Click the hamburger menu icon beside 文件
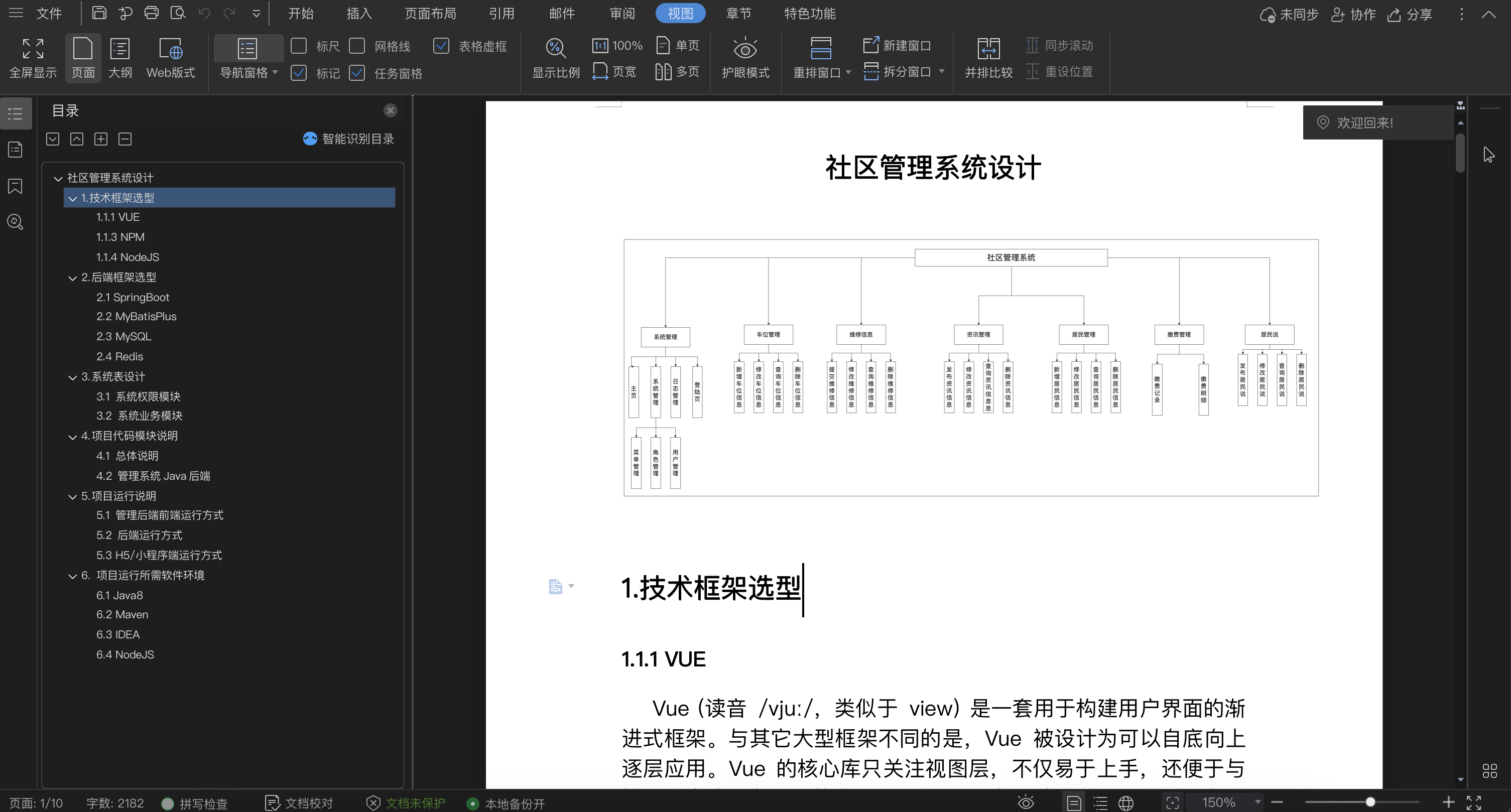This screenshot has width=1511, height=812. pyautogui.click(x=16, y=13)
